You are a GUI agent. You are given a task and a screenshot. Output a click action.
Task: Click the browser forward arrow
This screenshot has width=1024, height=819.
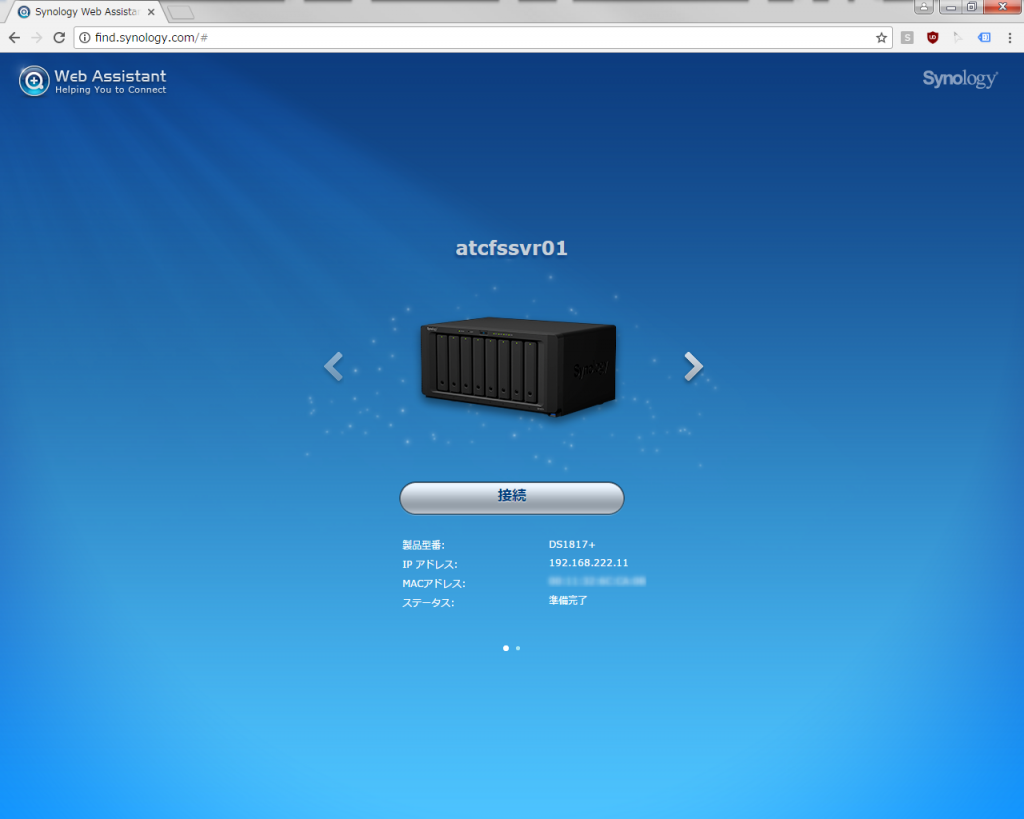click(37, 38)
